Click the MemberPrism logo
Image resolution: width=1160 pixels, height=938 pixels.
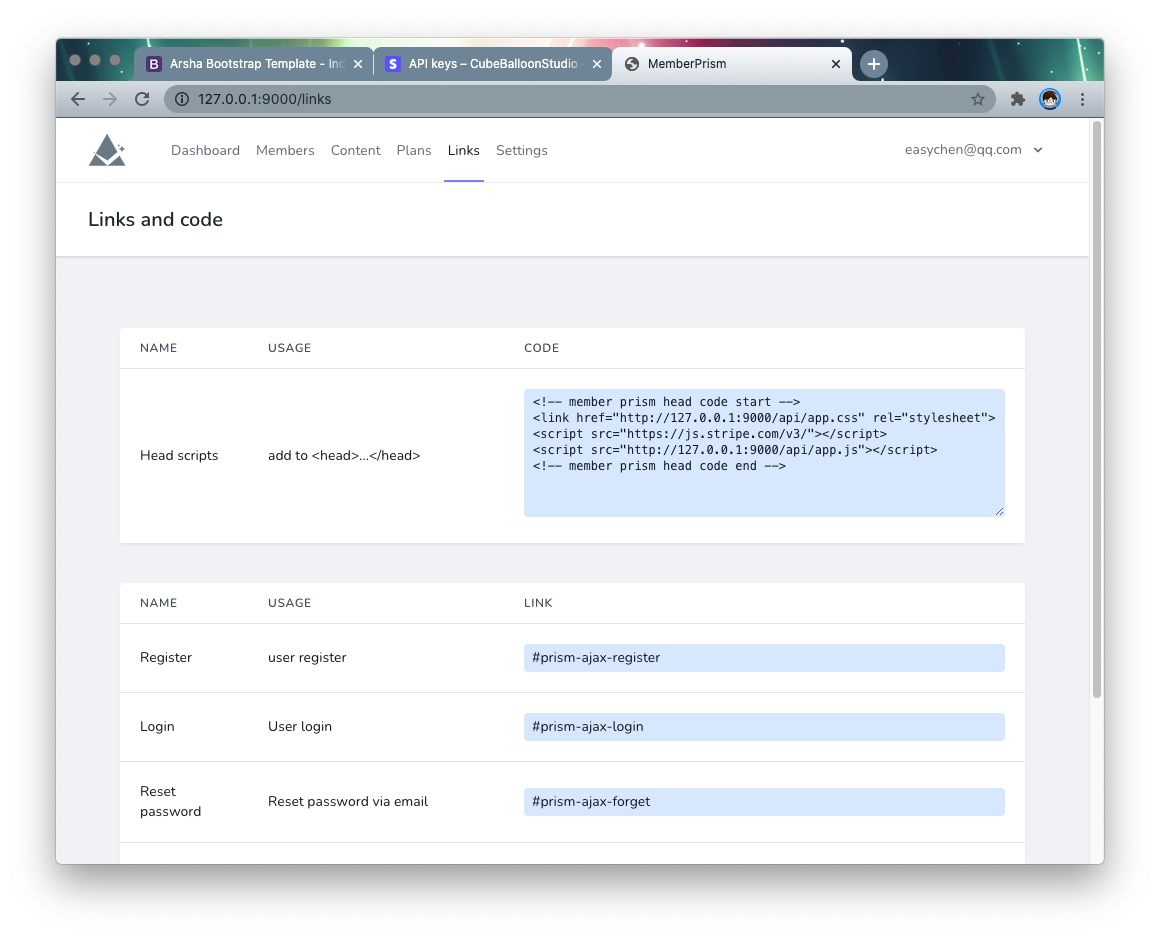coord(107,150)
